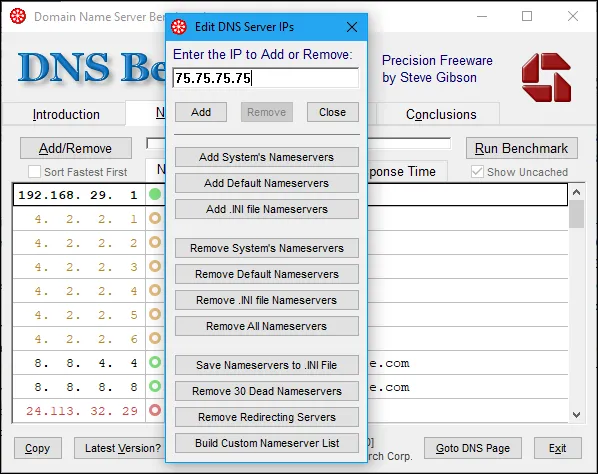The image size is (598, 474).
Task: Select the 8.8.4.4 nameserver row
Action: pos(290,362)
